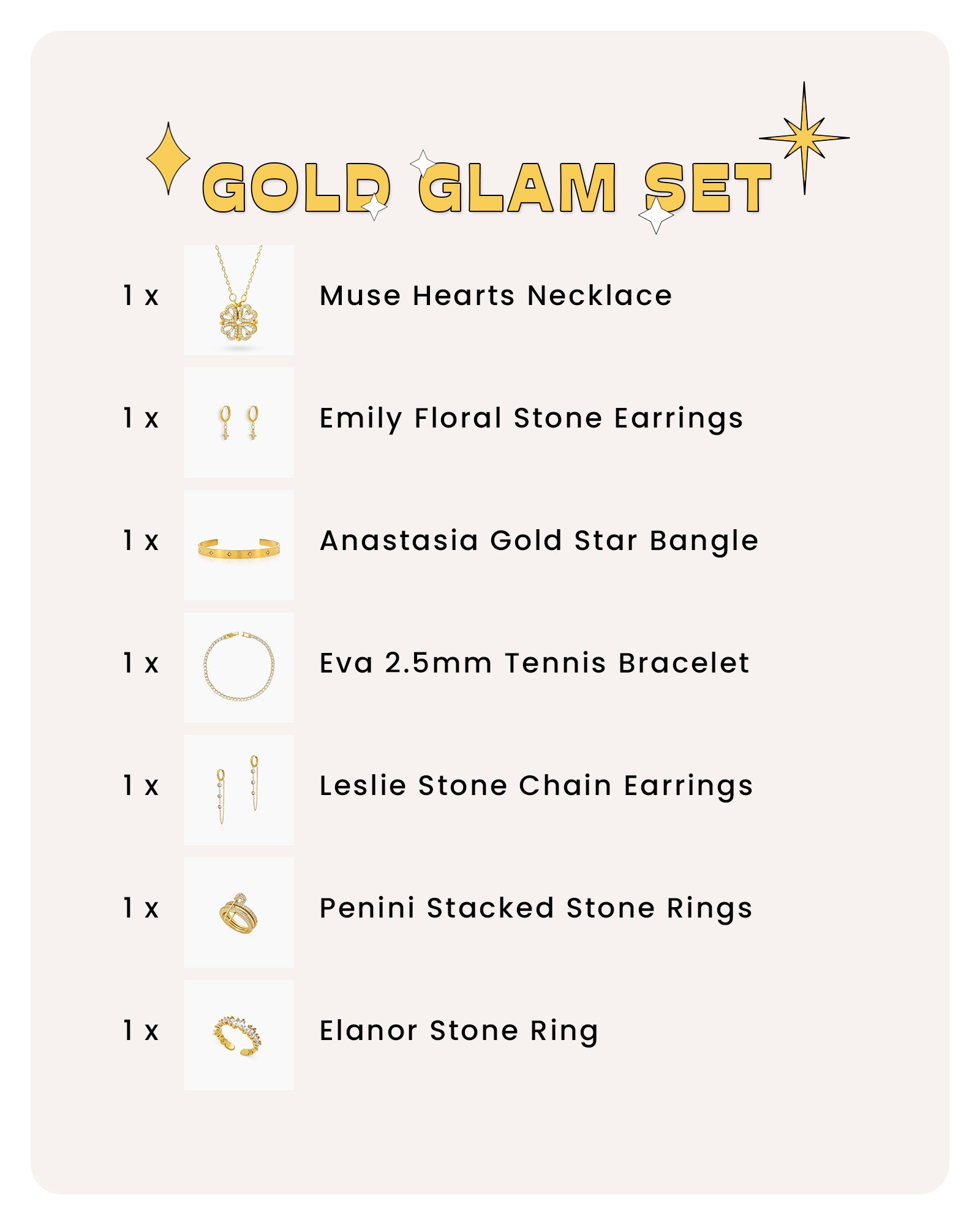980x1225 pixels.
Task: Click the gold four-point diamond sparkle icon
Action: (168, 159)
